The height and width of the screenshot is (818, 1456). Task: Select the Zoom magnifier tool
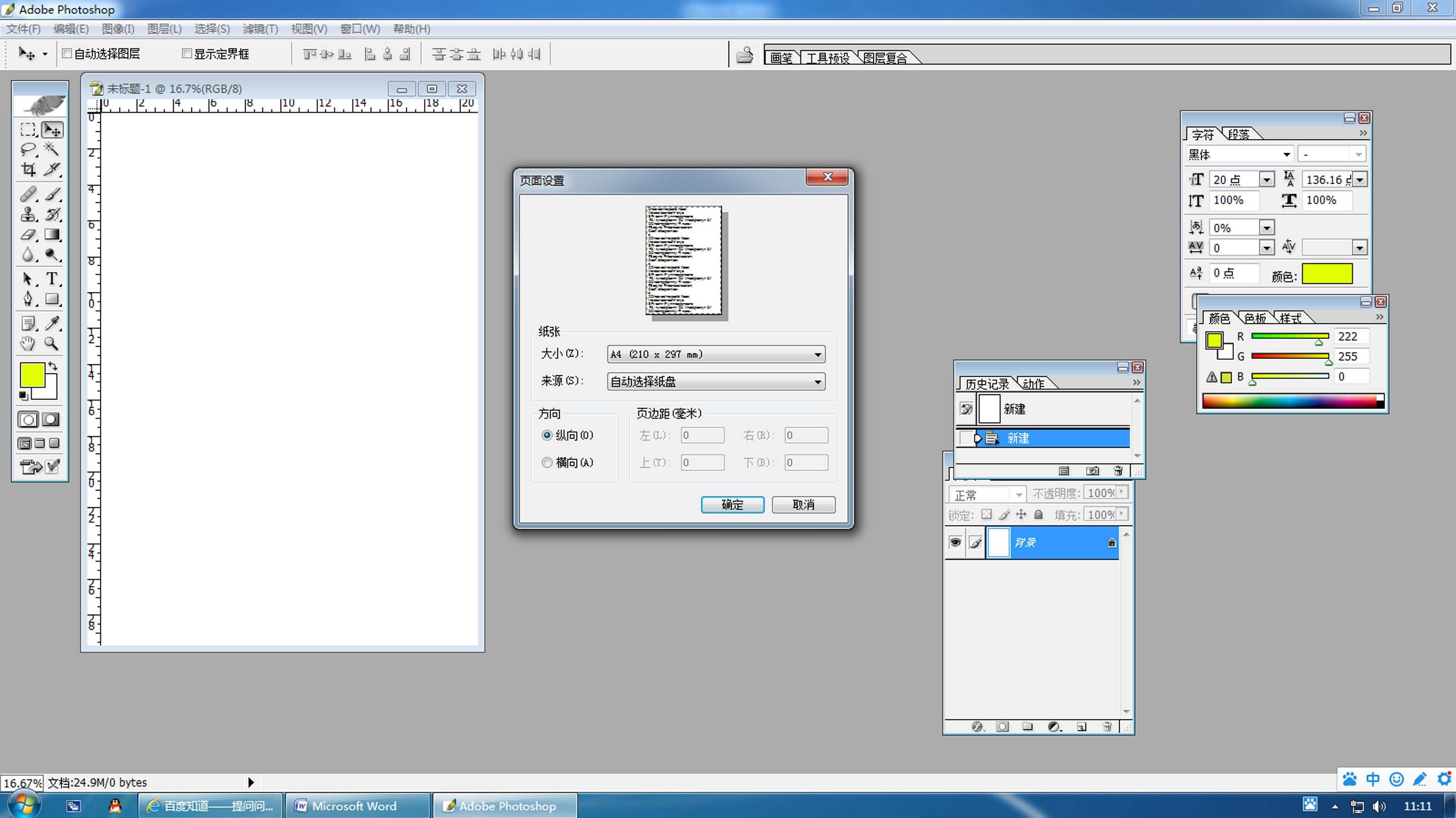coord(52,343)
